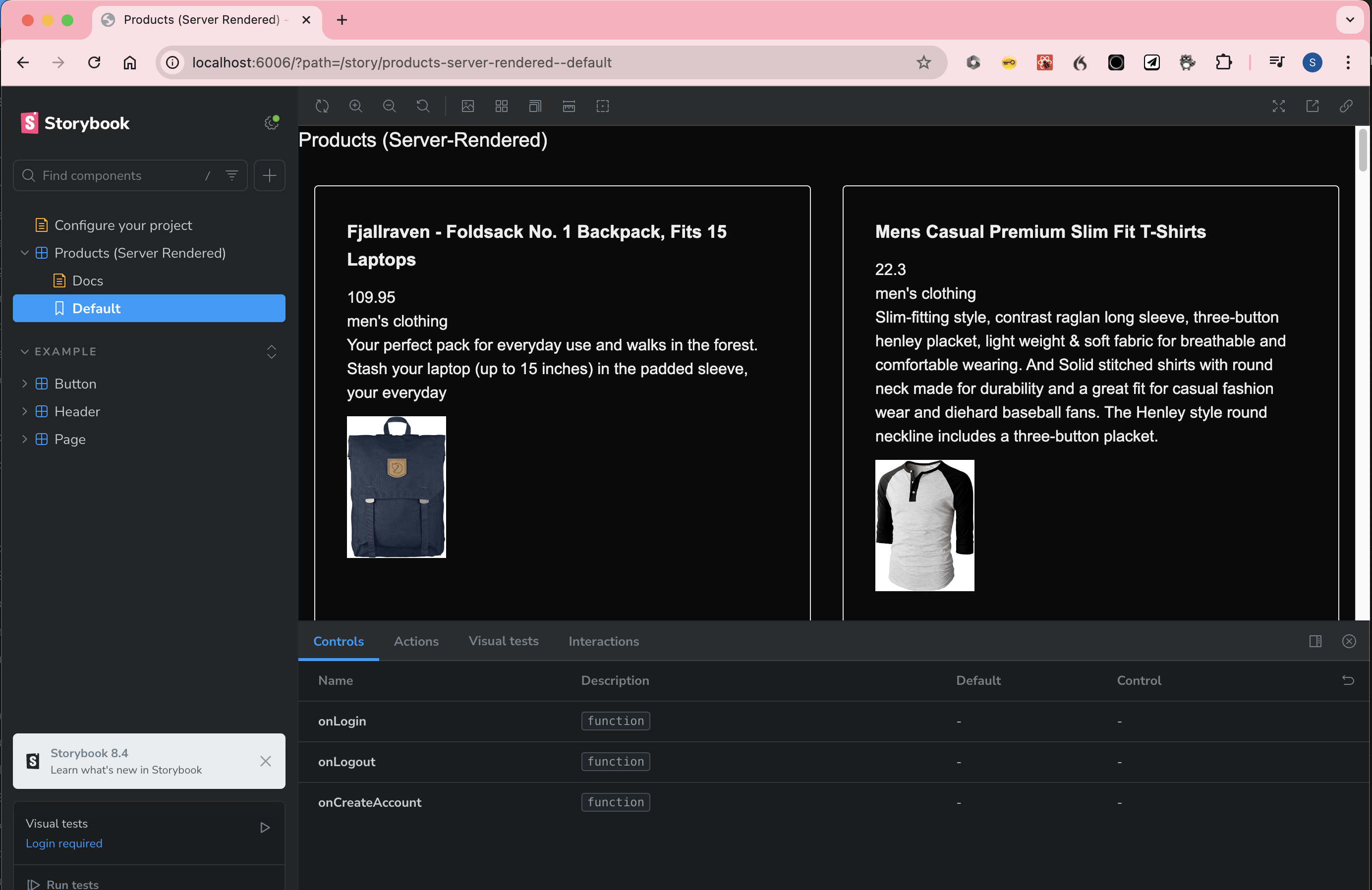Change addon panel orientation
The image size is (1372, 890).
[x=1315, y=641]
